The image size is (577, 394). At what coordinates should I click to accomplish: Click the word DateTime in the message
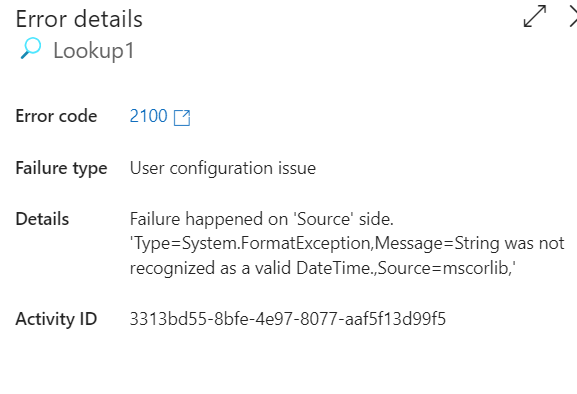[x=334, y=268]
